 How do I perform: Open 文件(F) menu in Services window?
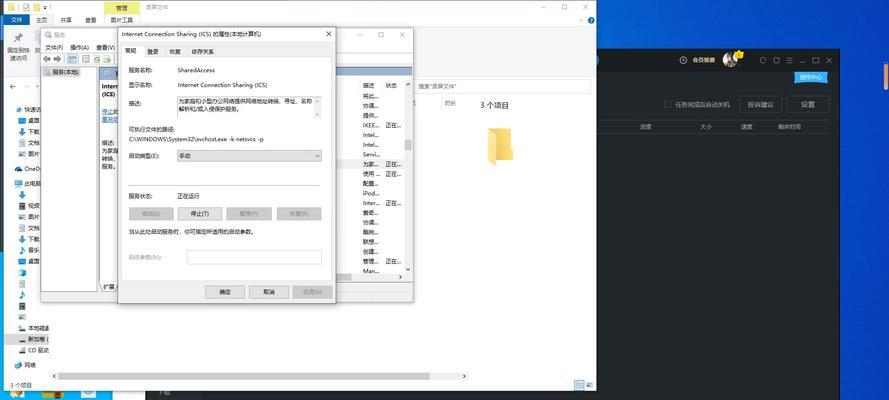54,48
